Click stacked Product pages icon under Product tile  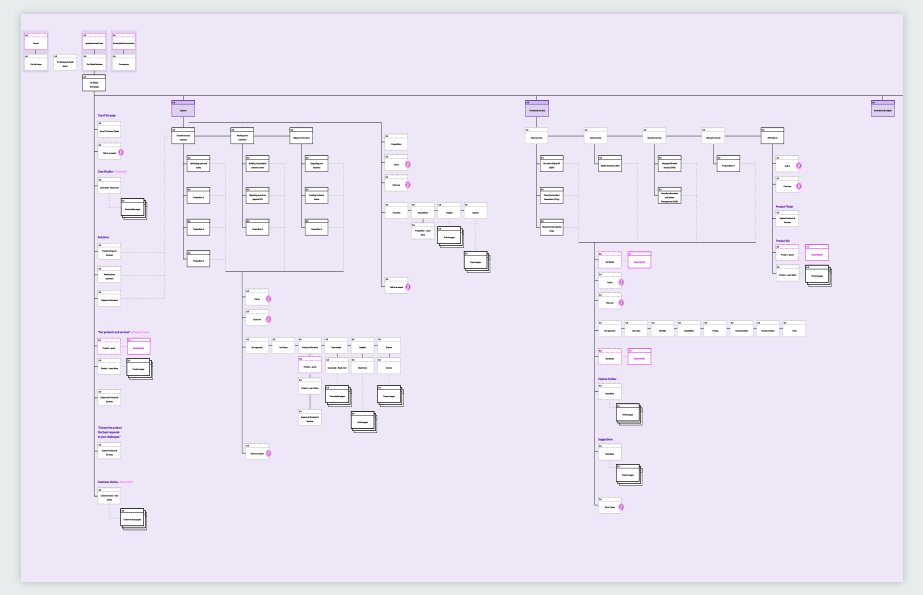pos(818,274)
